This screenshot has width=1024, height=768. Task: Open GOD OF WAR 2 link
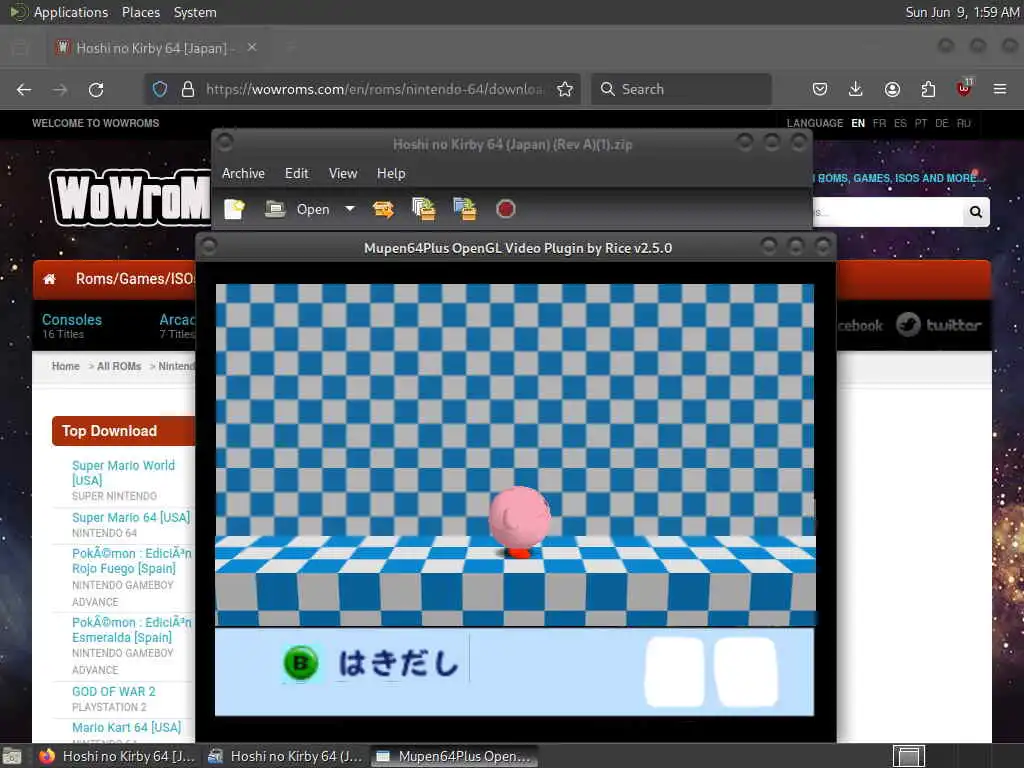pos(114,692)
